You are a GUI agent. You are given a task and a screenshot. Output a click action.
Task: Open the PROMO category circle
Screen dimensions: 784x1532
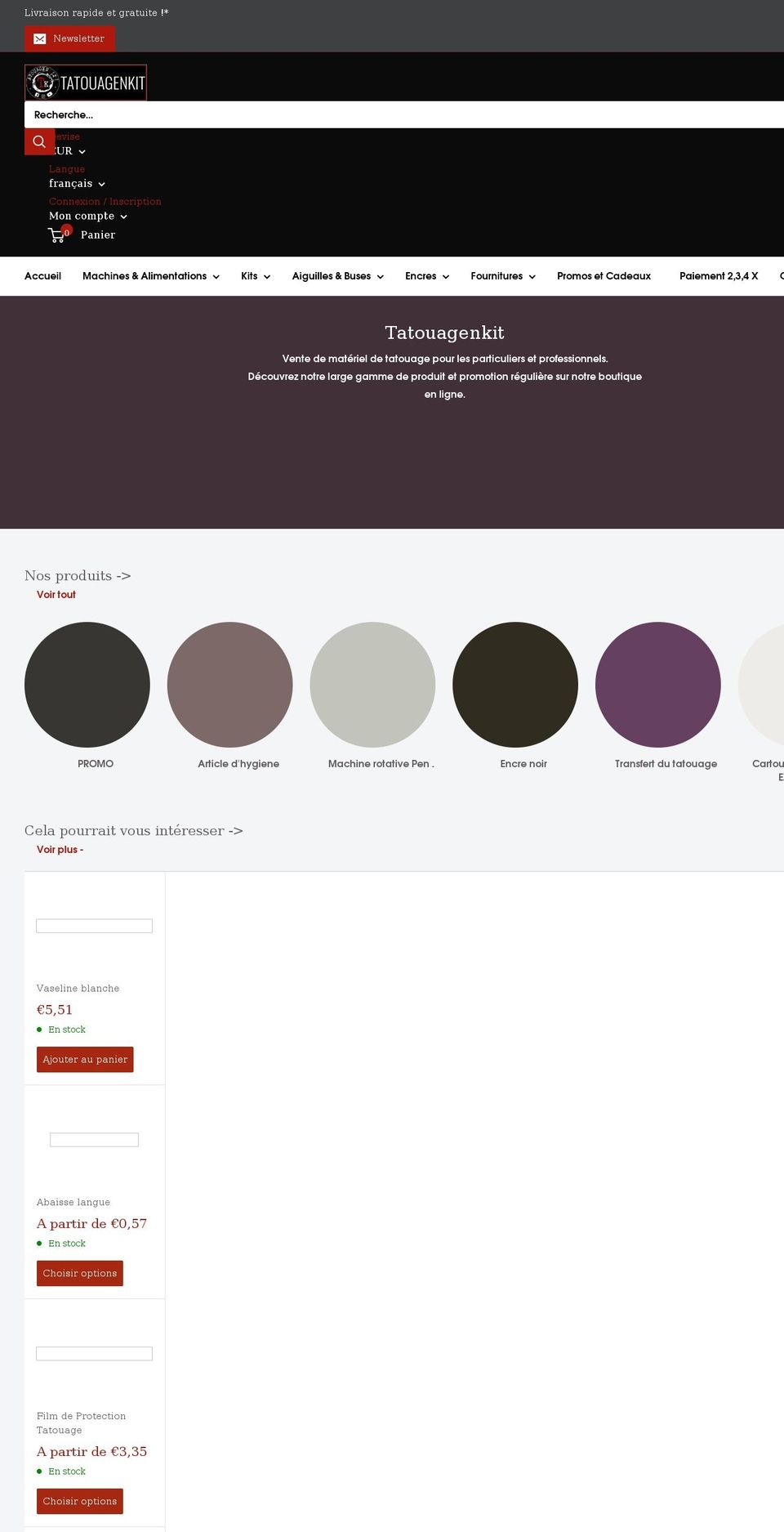(x=87, y=685)
